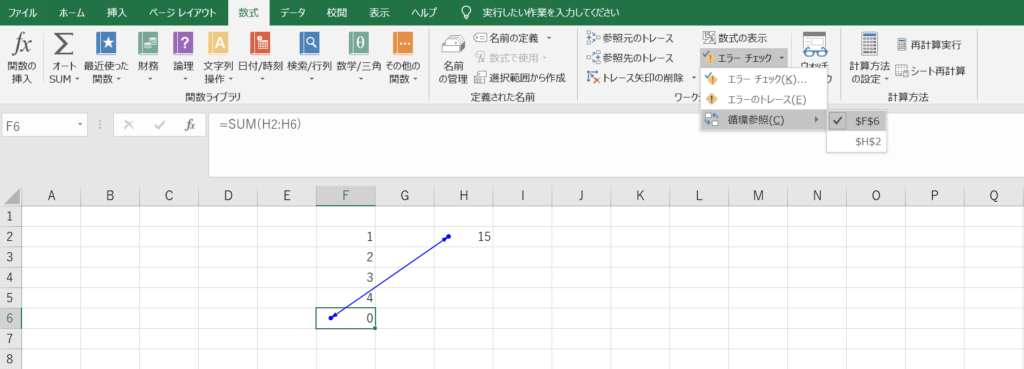Viewport: 1024px width, 369px height.
Task: Click 参照元のトレース
Action: click(x=630, y=38)
